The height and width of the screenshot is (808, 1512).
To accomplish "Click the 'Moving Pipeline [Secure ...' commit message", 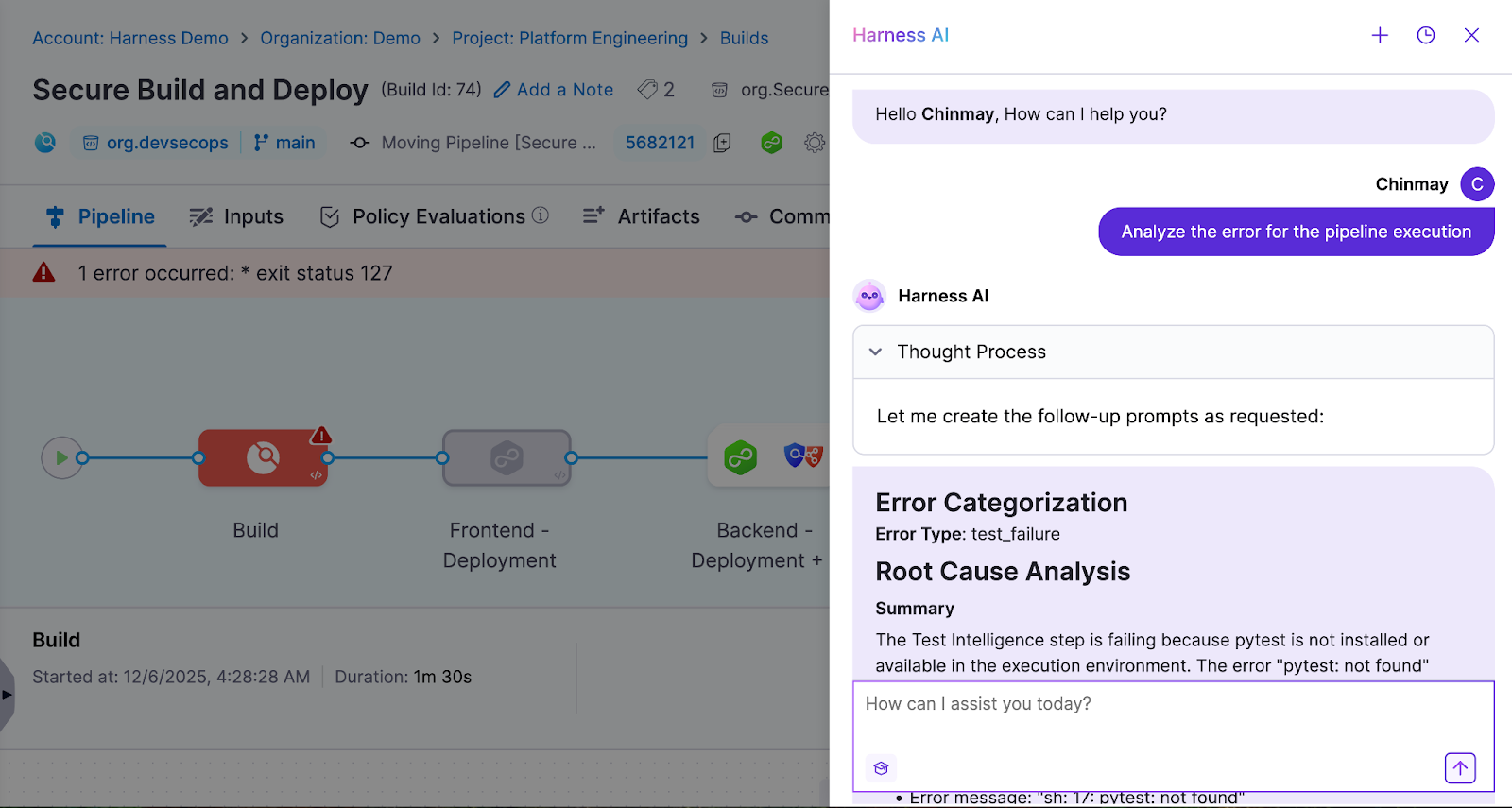I will tap(489, 143).
